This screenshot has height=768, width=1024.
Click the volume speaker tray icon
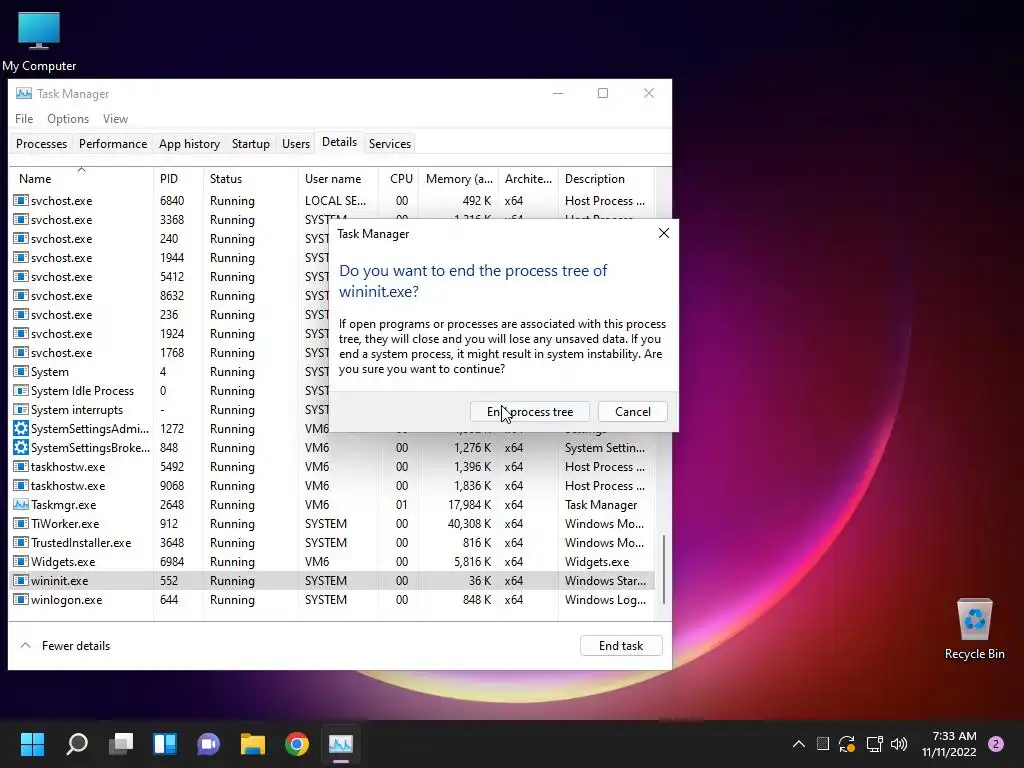pyautogui.click(x=899, y=744)
